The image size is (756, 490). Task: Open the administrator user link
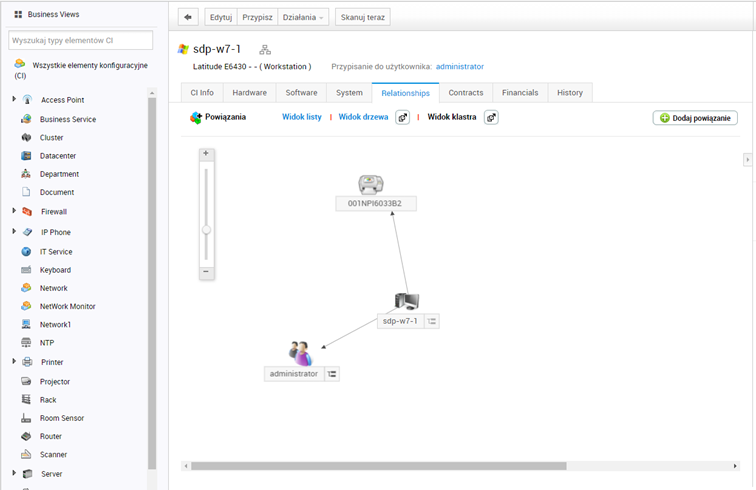point(459,66)
